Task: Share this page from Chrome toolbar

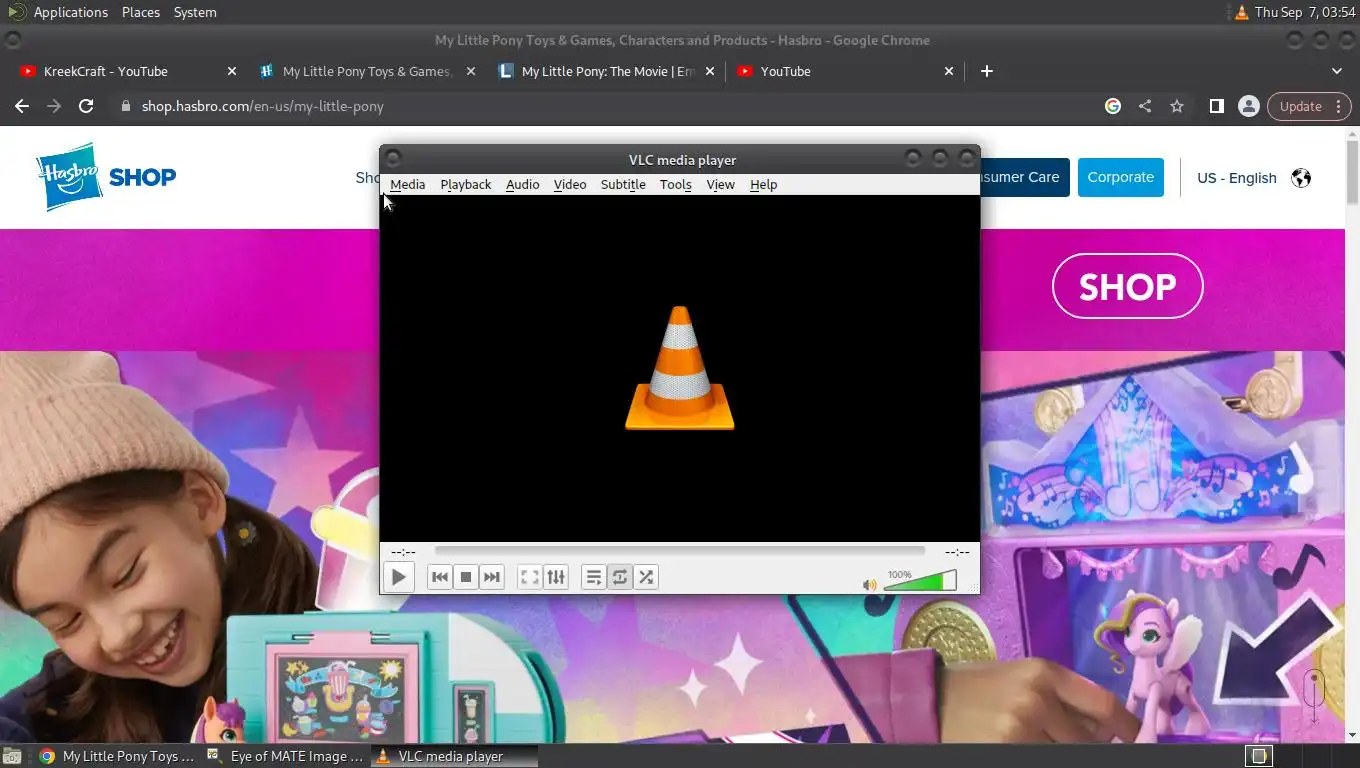Action: tap(1145, 106)
